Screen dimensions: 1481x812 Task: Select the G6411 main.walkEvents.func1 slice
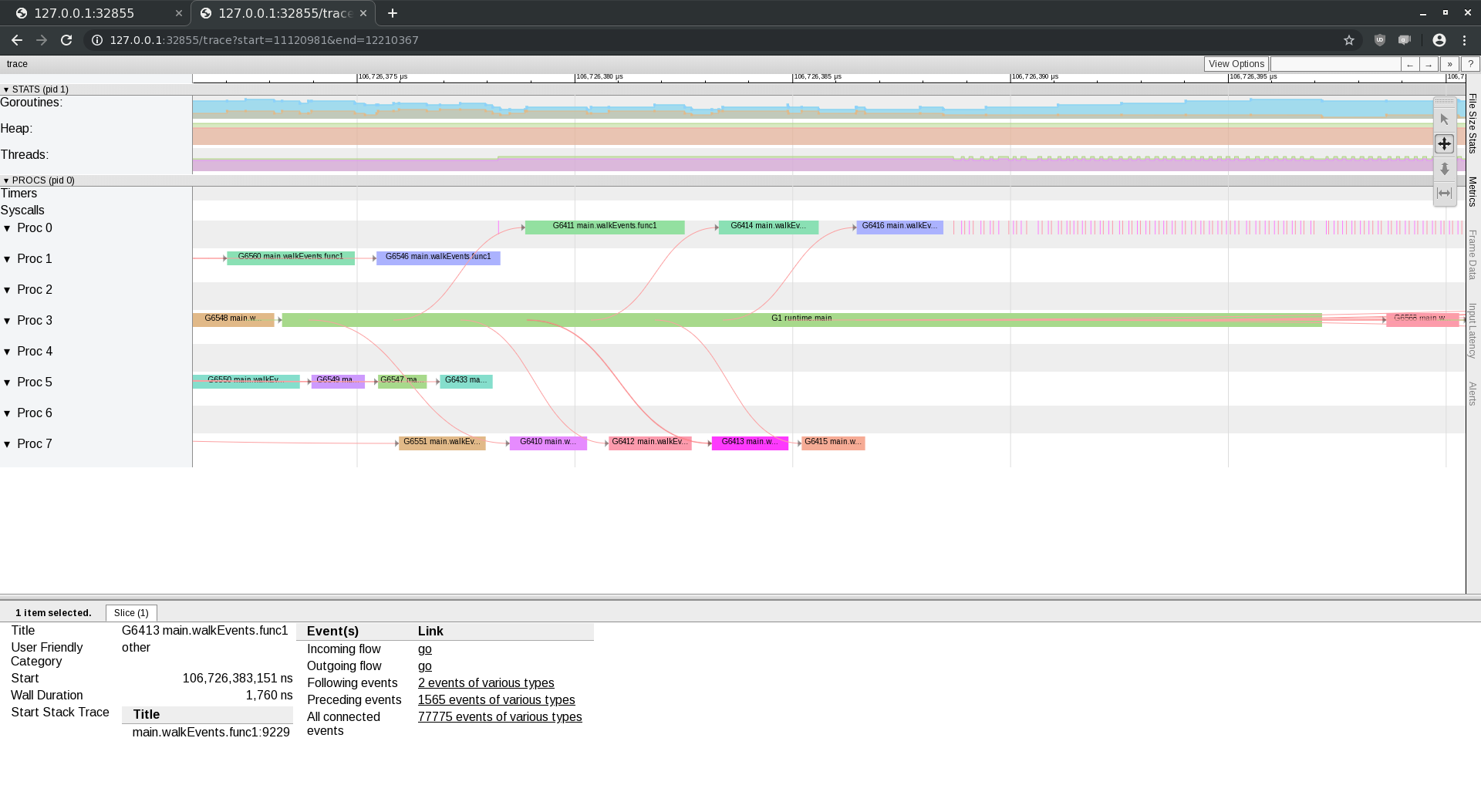coord(605,227)
